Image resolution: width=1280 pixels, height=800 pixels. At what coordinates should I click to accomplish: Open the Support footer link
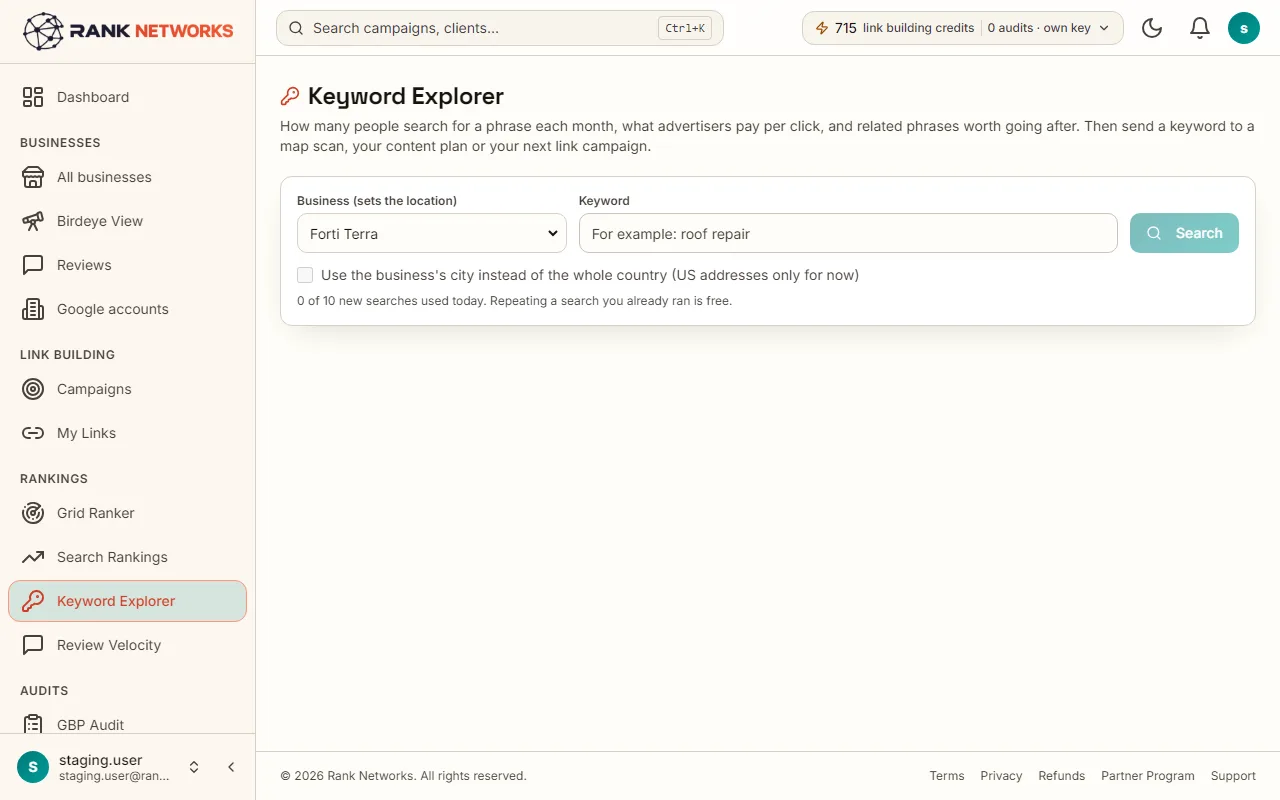tap(1233, 776)
